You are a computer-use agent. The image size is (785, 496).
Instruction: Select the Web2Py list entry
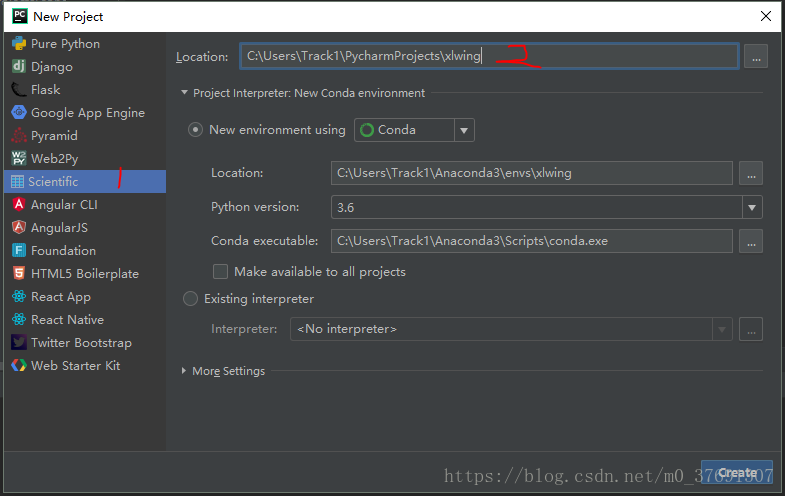[85, 159]
